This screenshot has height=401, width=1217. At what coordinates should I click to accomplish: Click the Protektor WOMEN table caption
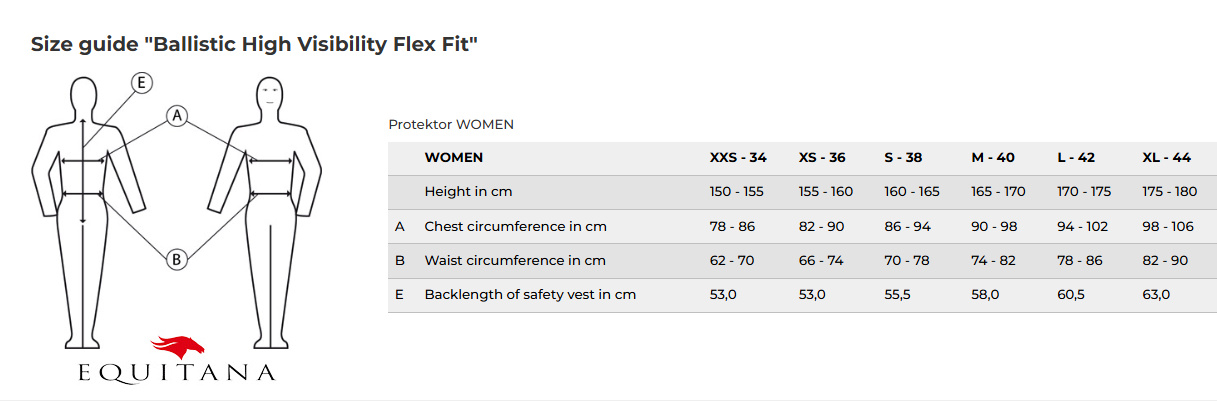pyautogui.click(x=451, y=125)
